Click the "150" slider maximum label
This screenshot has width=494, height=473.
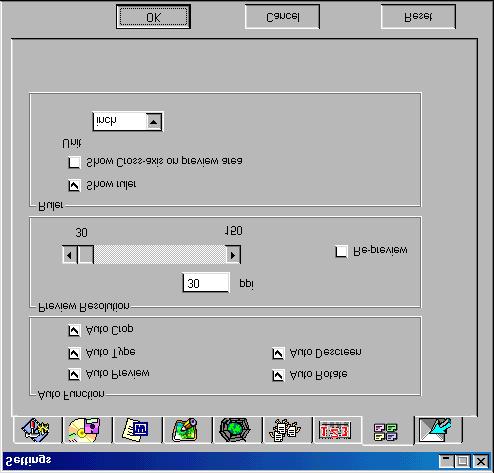[234, 231]
